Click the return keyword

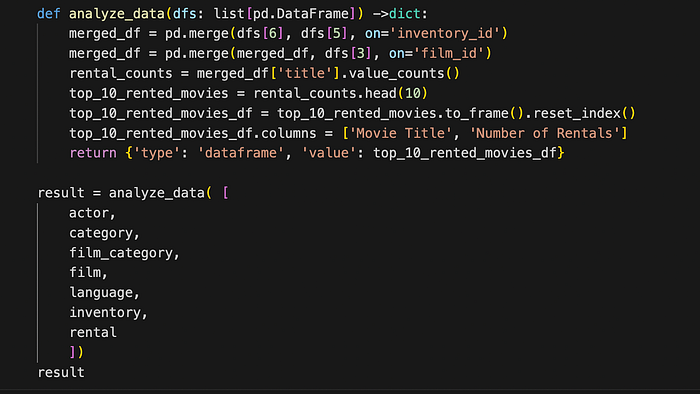click(x=93, y=153)
